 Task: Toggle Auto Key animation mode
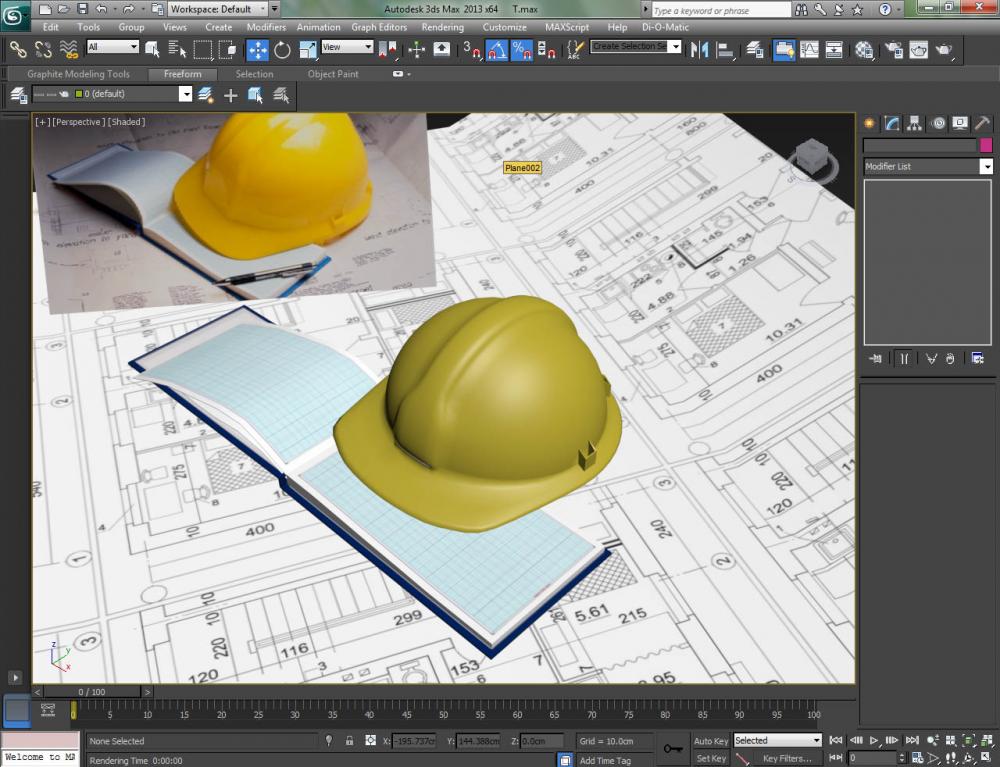click(711, 741)
